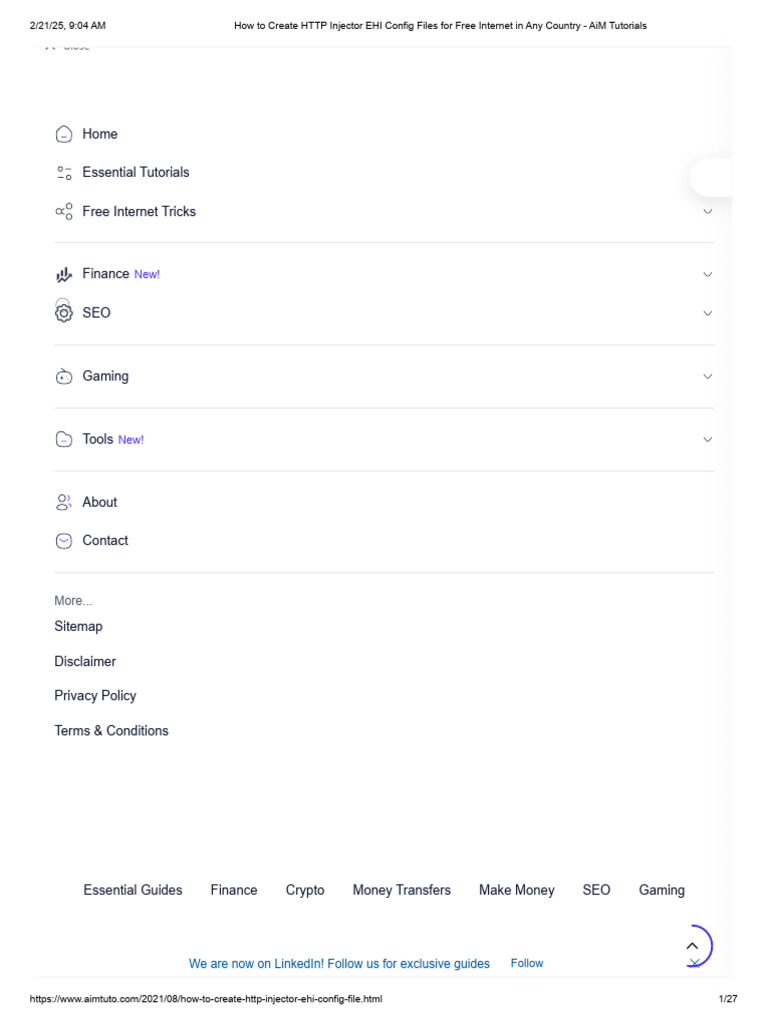
Task: Expand the Gaming submenu chevron
Action: pyautogui.click(x=708, y=377)
